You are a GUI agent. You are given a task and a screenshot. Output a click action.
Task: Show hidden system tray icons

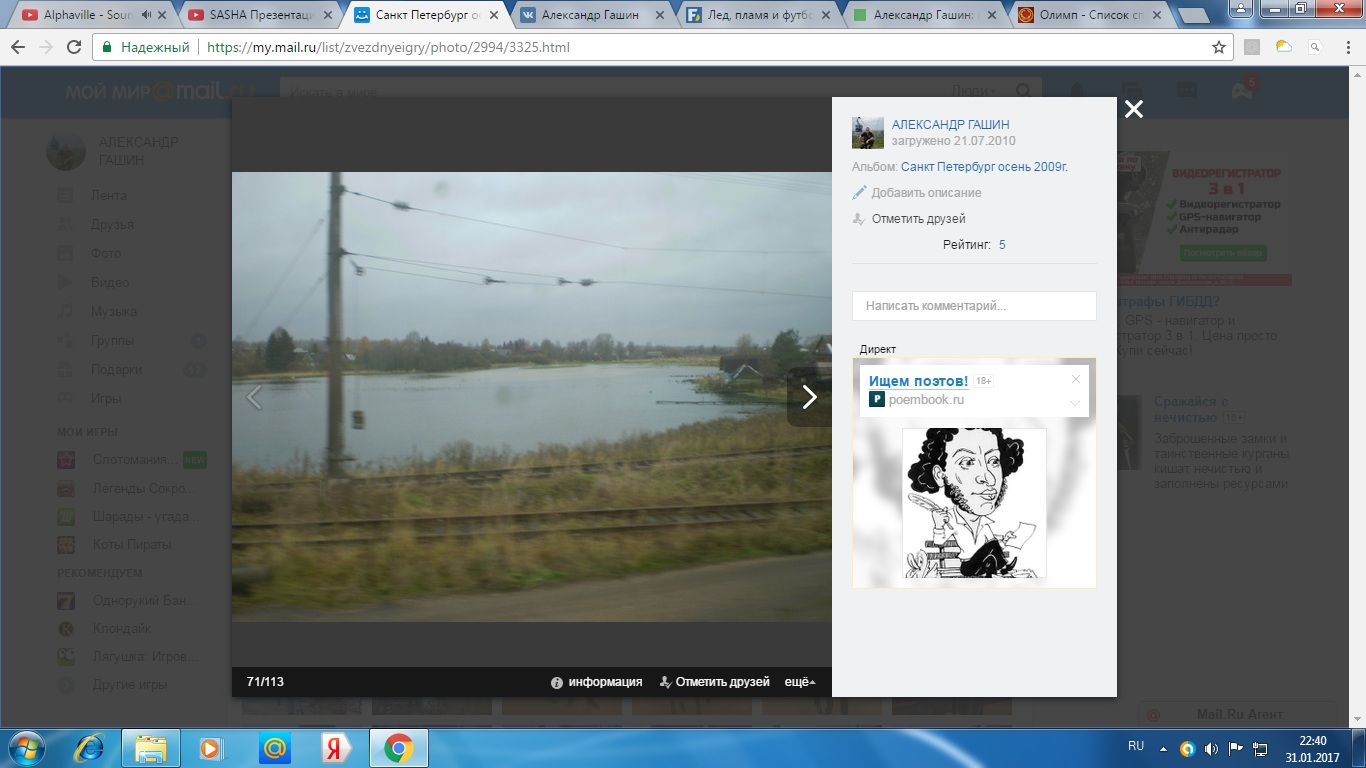coord(1163,748)
